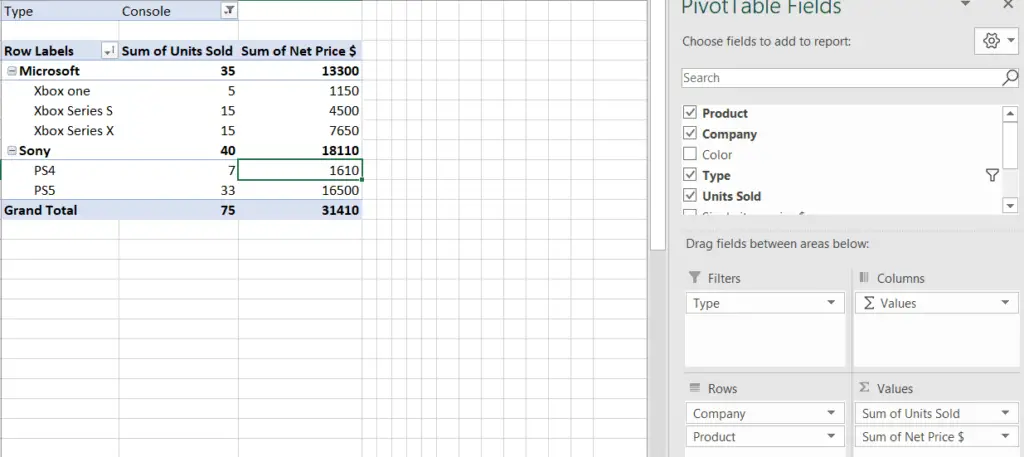Select the PS5 units sold cell 33
This screenshot has width=1024, height=457.
[x=178, y=191]
